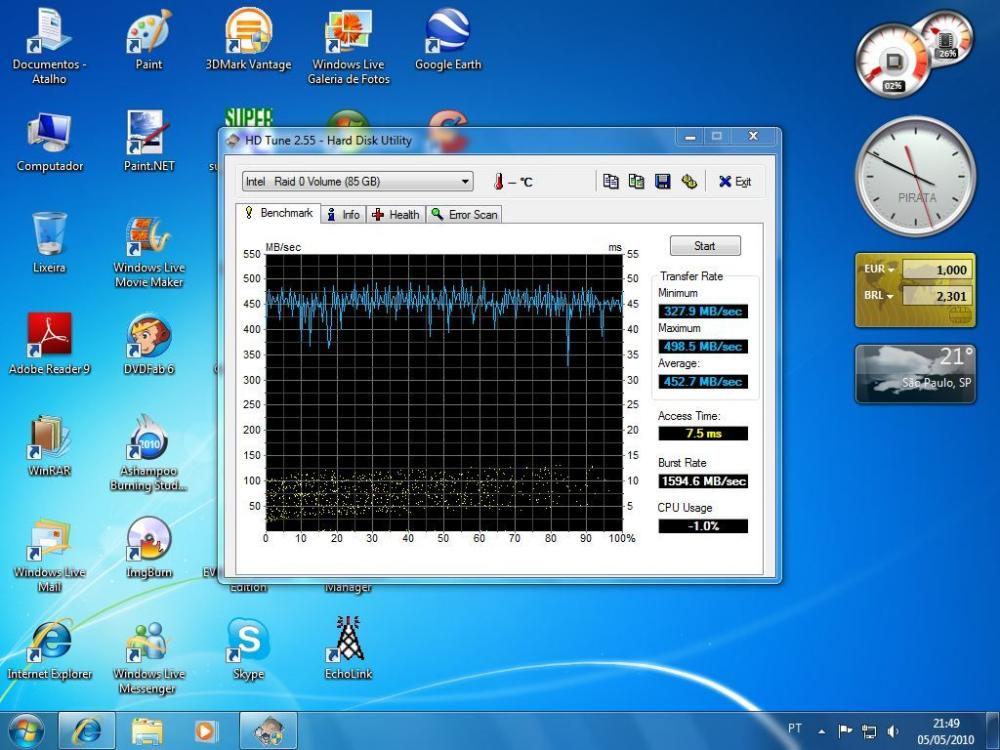Select the Error Scan tab
Image resolution: width=1000 pixels, height=750 pixels.
pyautogui.click(x=464, y=214)
